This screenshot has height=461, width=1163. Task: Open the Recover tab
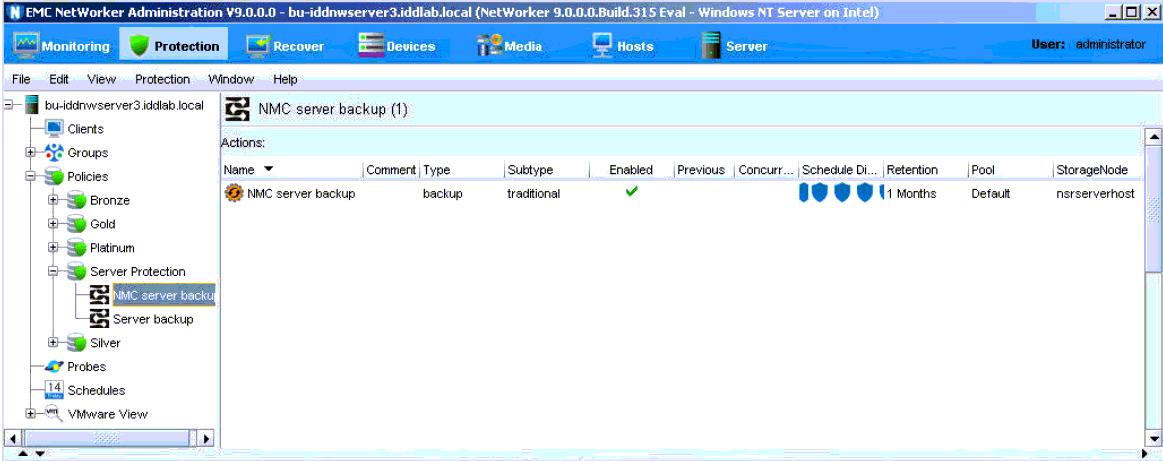click(285, 46)
